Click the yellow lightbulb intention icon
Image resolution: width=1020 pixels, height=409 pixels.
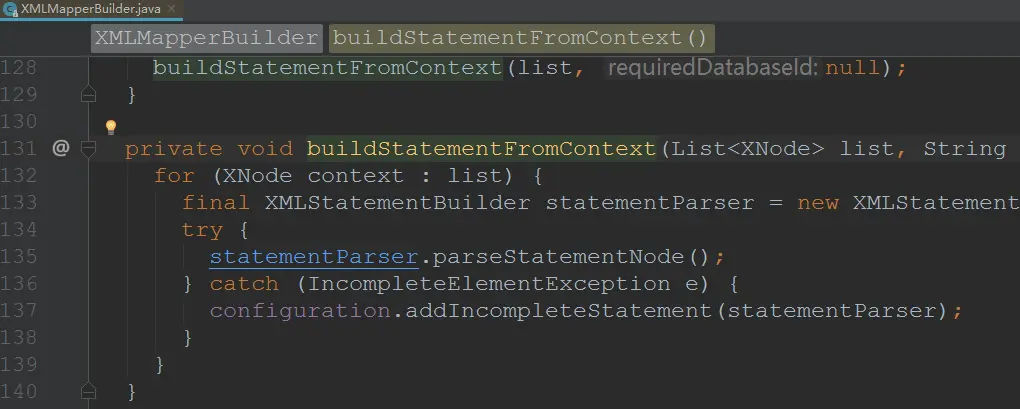[x=111, y=126]
